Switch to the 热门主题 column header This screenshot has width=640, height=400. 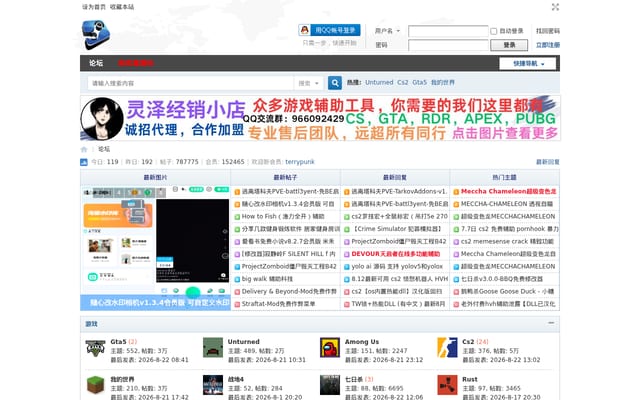tap(504, 178)
